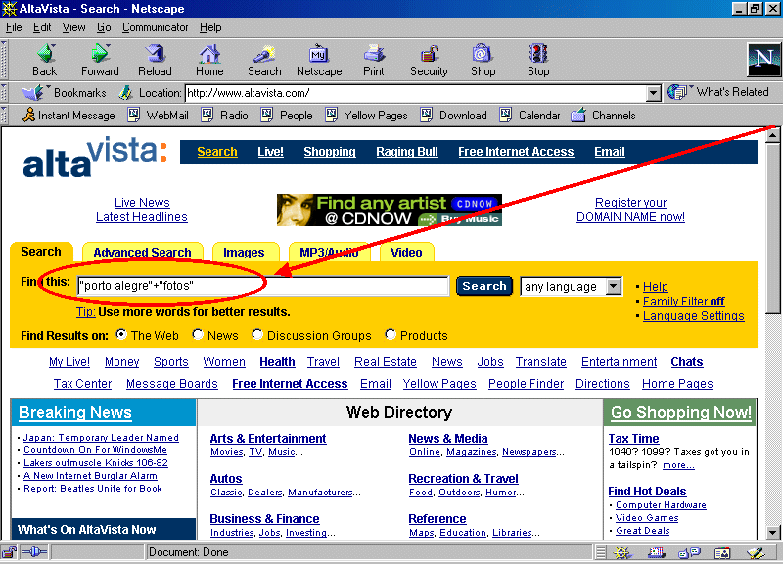Click the Find this search text field
The width and height of the screenshot is (783, 564).
pyautogui.click(x=263, y=286)
